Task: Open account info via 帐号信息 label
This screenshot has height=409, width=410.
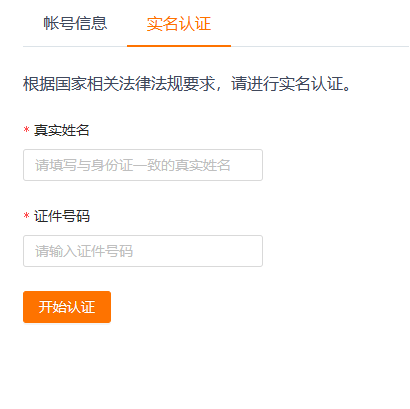Action: pos(75,24)
